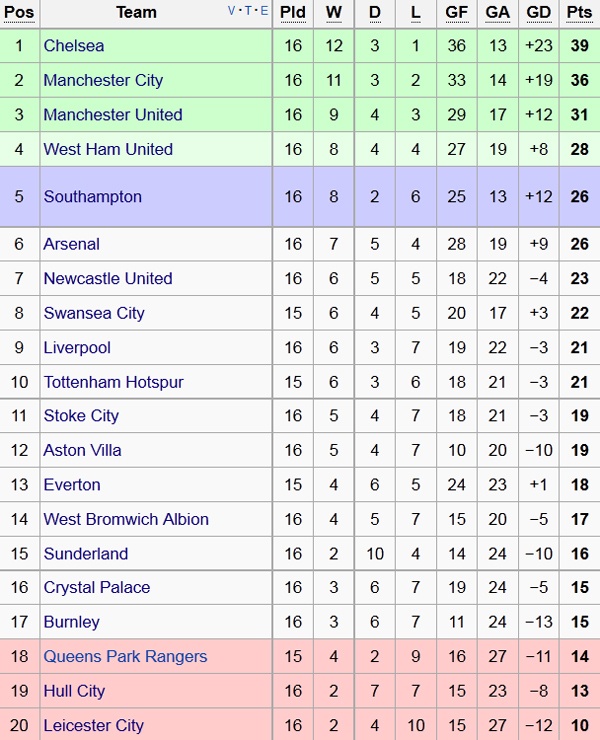600x740 pixels.
Task: Click the V (view template) link
Action: click(233, 11)
